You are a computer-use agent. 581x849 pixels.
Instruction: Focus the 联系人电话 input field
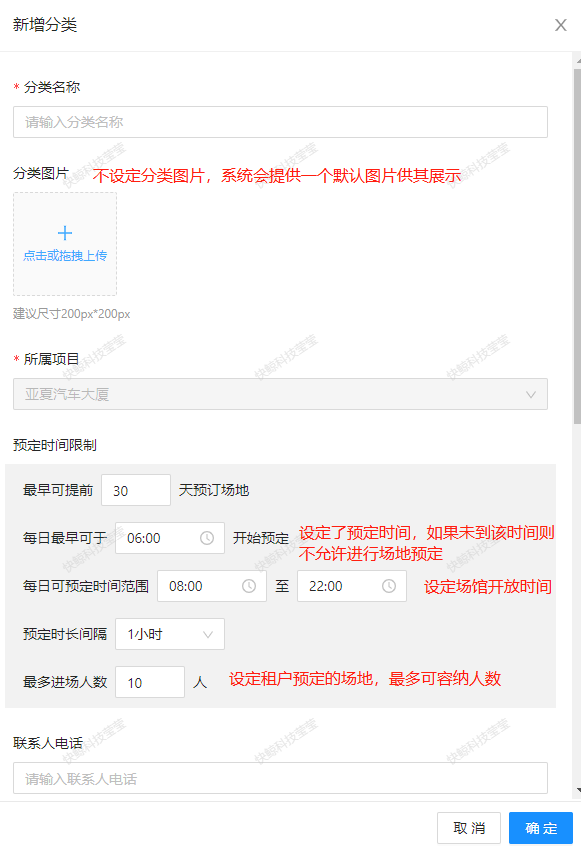[x=280, y=778]
